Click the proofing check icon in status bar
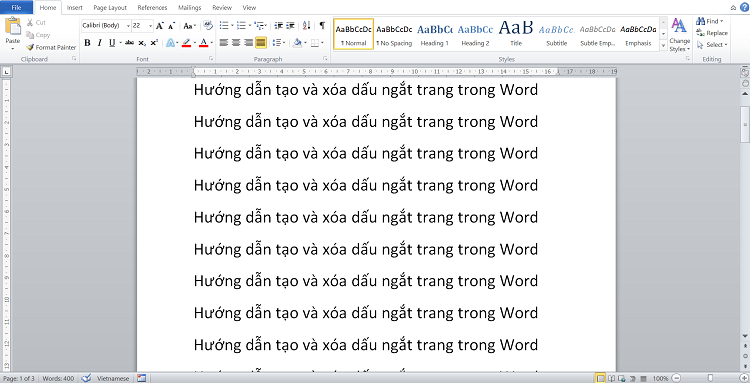This screenshot has width=750, height=383. click(x=87, y=378)
